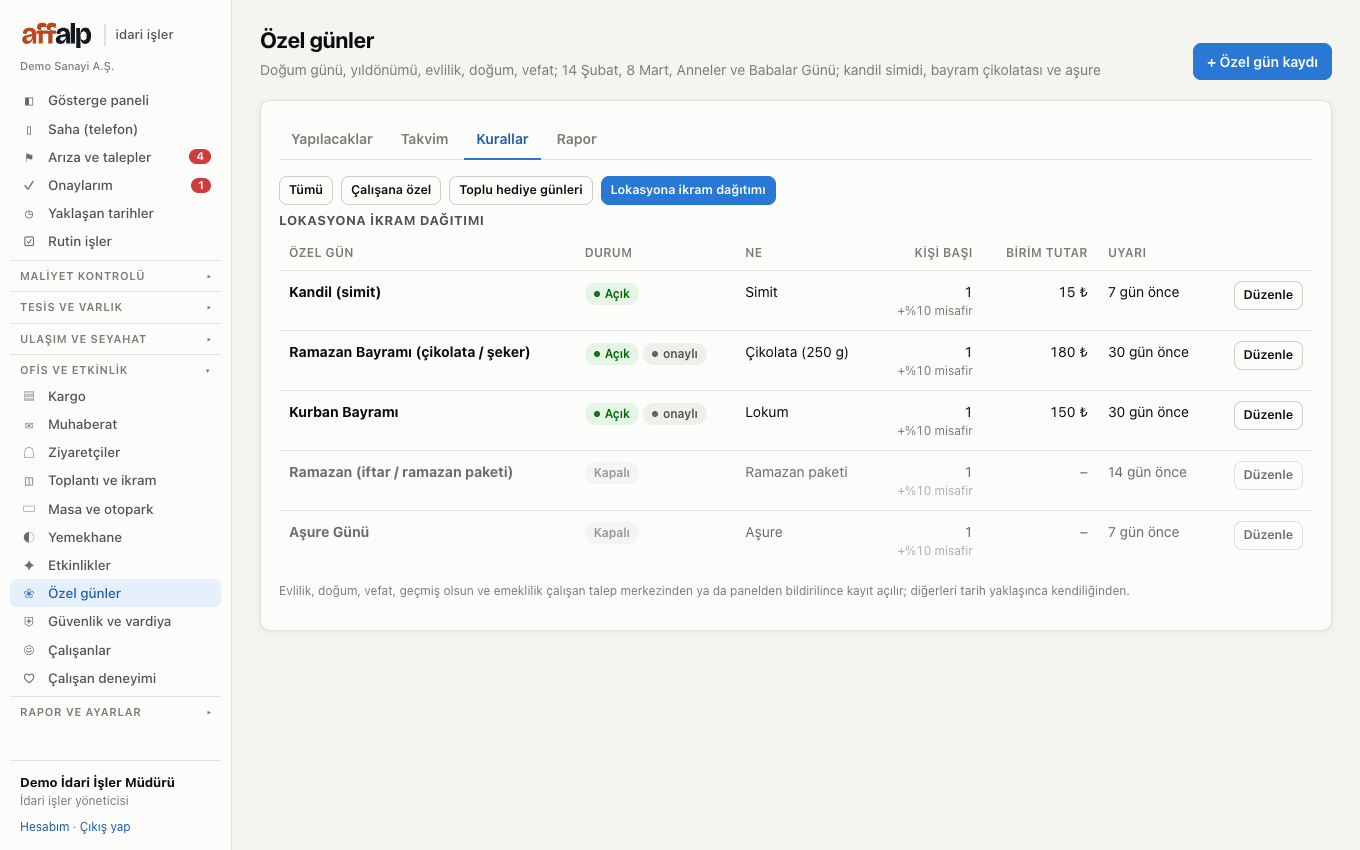Click the Etkinlikler star icon

[x=29, y=566]
